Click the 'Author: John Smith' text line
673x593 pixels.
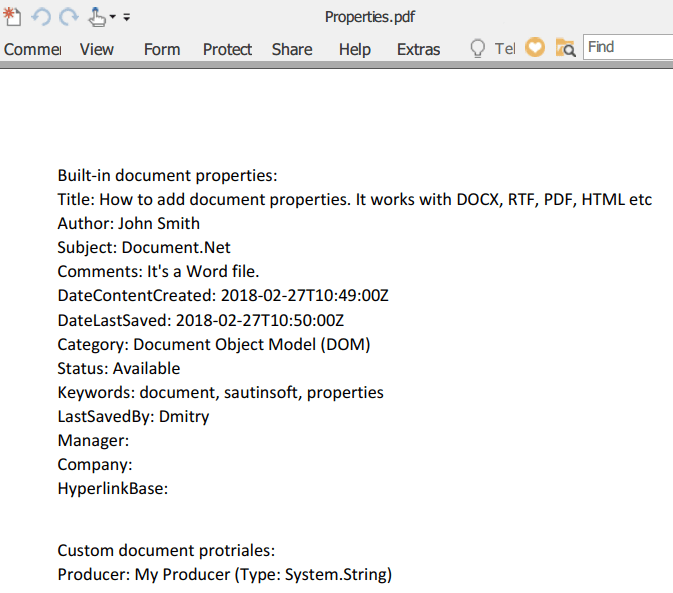pyautogui.click(x=129, y=224)
